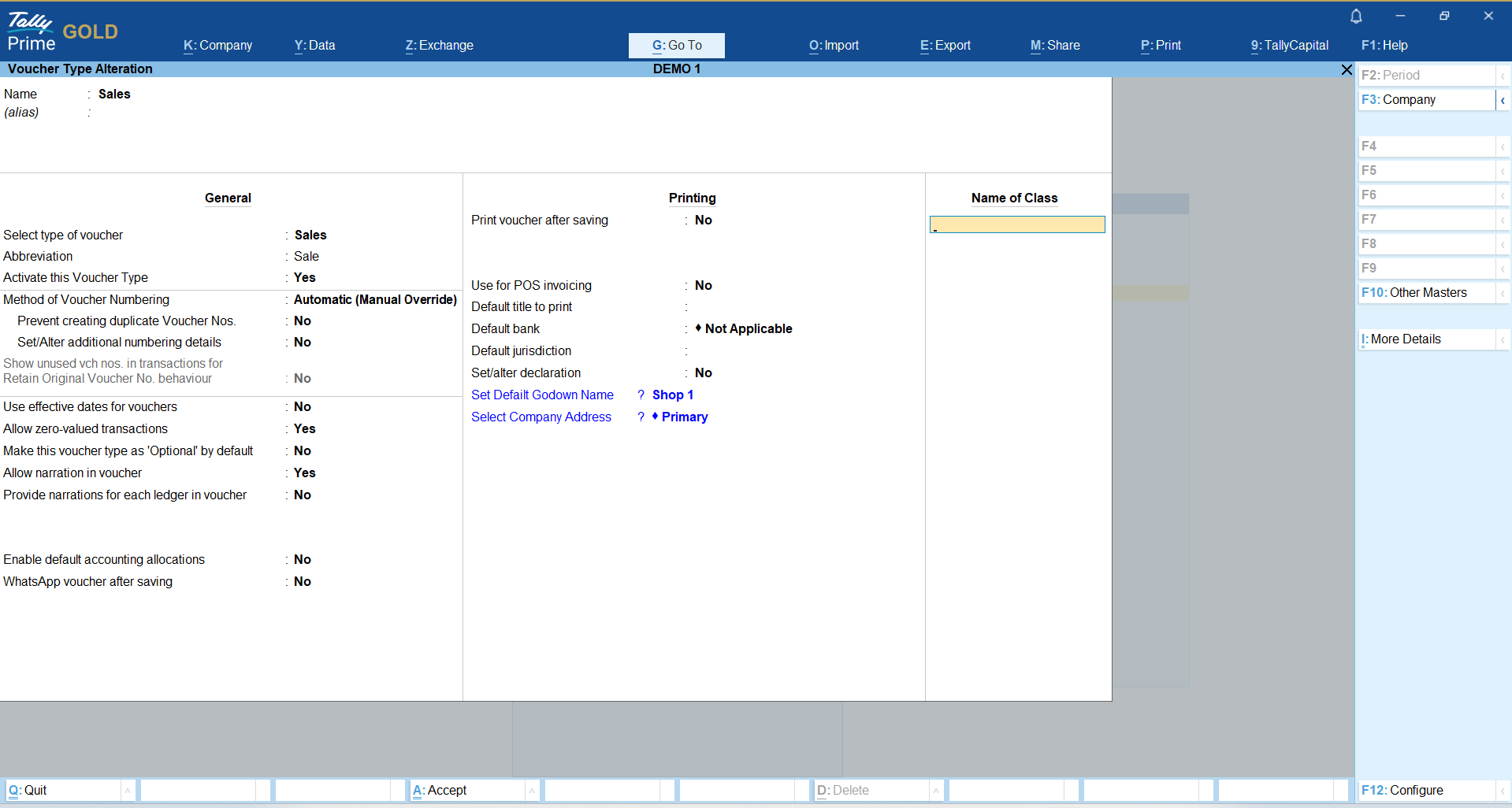
Task: Click the arrow beside I: More Details
Action: pos(1503,339)
